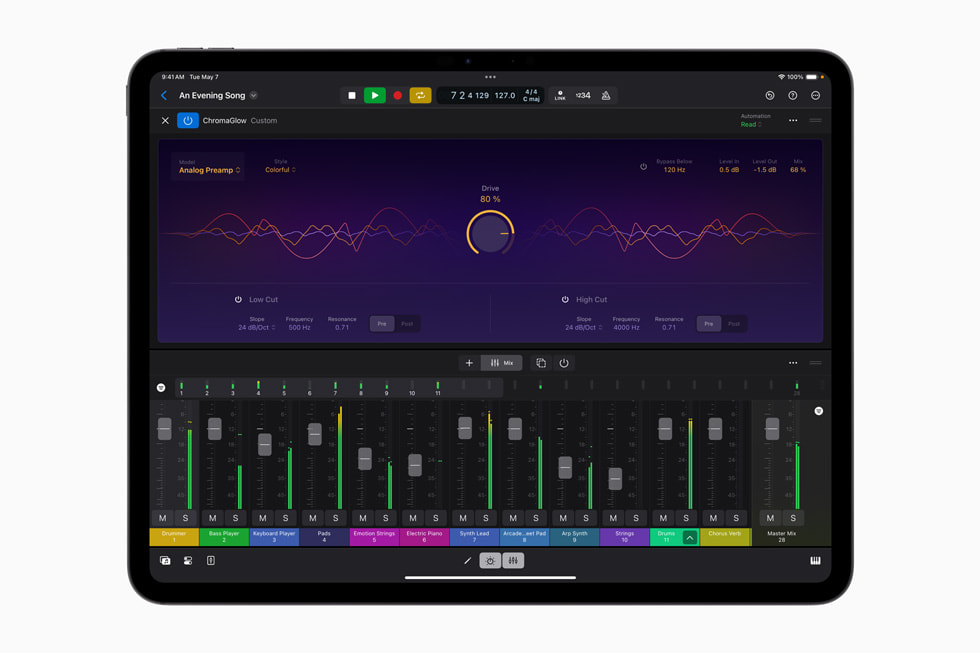This screenshot has height=653, width=980.
Task: Open the Help question mark icon at top right
Action: (793, 94)
